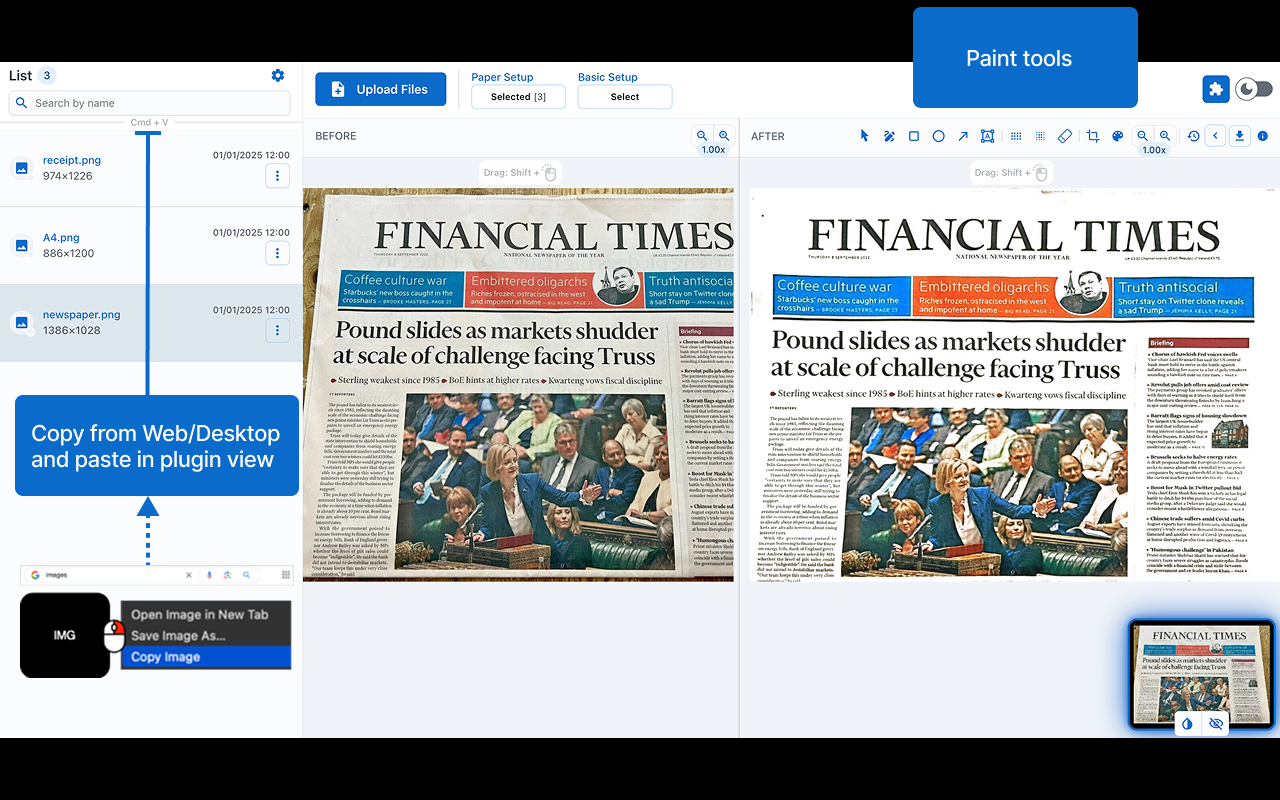The image size is (1280, 800).
Task: Click the 886×1200 dimensions text
Action: coord(68,253)
